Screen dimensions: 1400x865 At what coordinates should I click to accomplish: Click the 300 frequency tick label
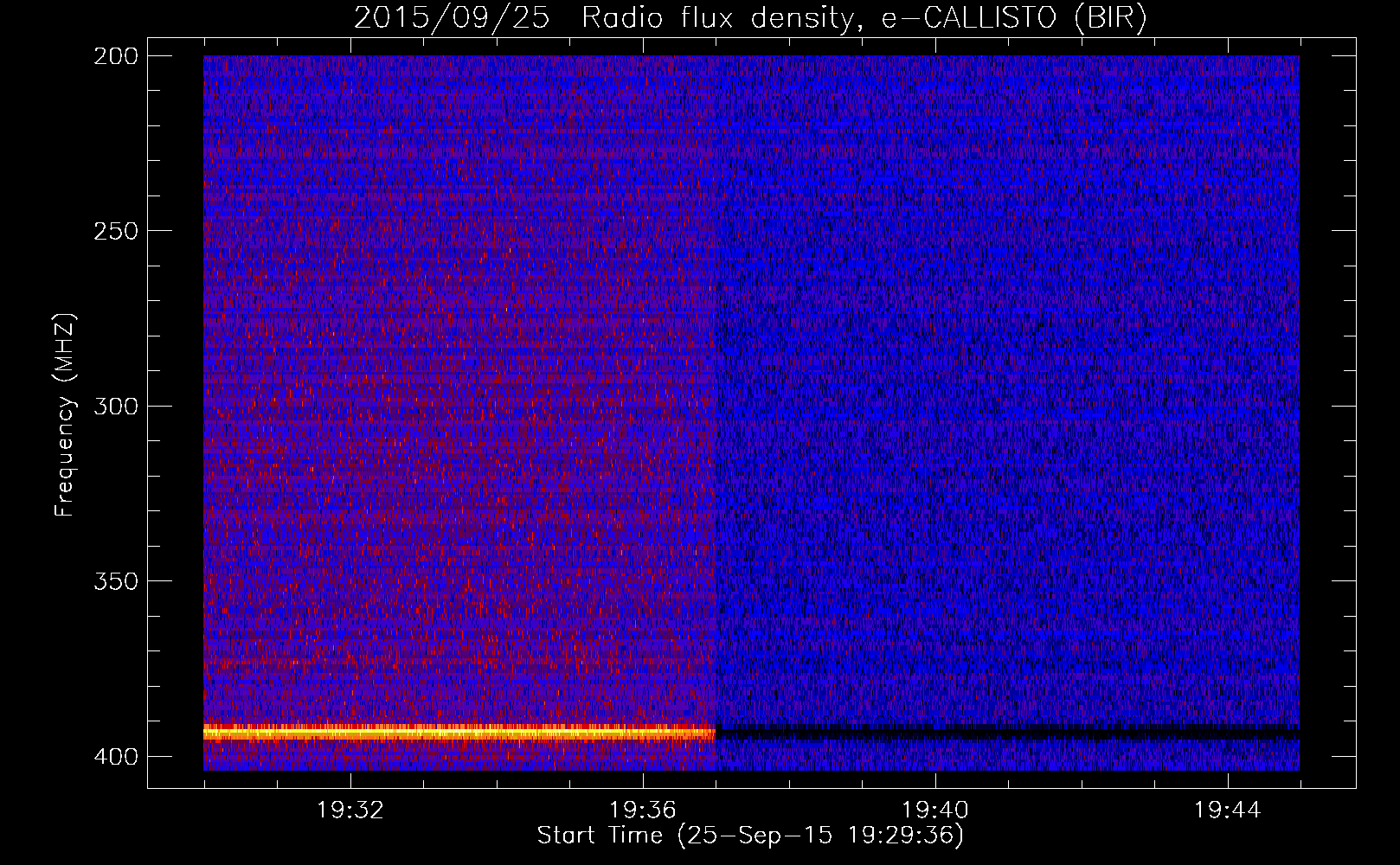click(115, 406)
